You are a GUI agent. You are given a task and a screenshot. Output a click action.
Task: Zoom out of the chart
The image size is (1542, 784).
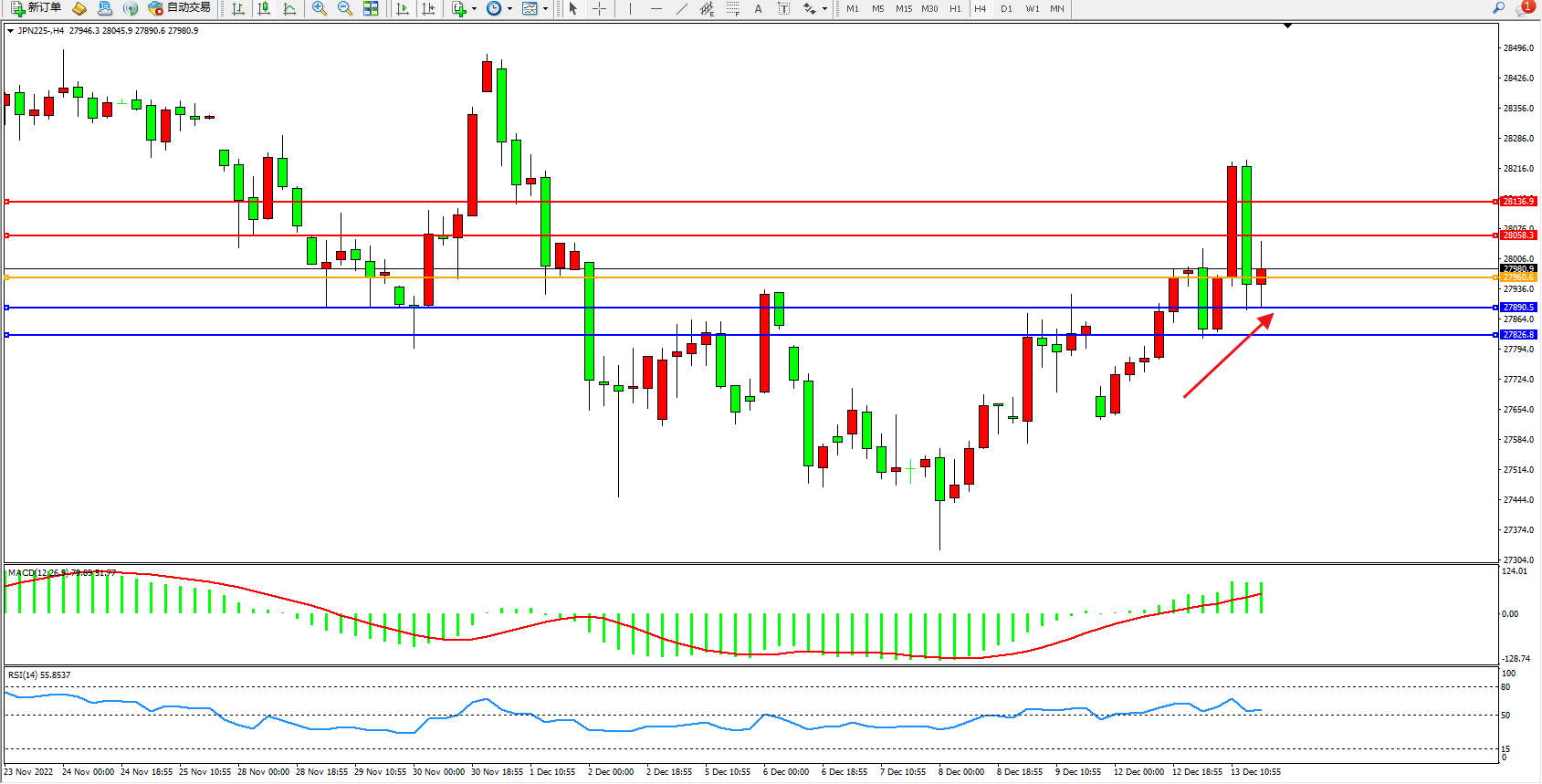tap(345, 8)
